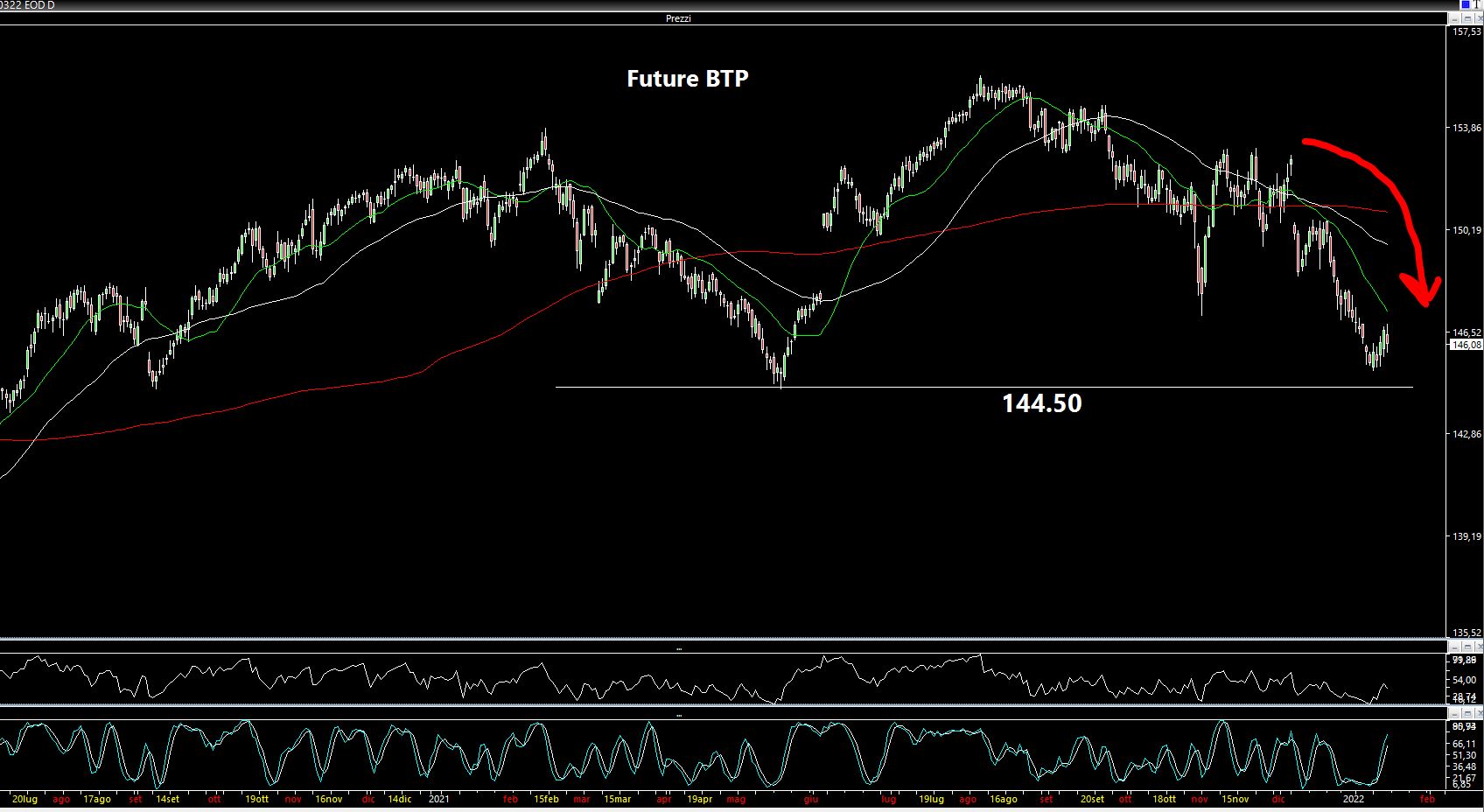
Task: Minimize the Prezzi price chart panel
Action: 1454,18
